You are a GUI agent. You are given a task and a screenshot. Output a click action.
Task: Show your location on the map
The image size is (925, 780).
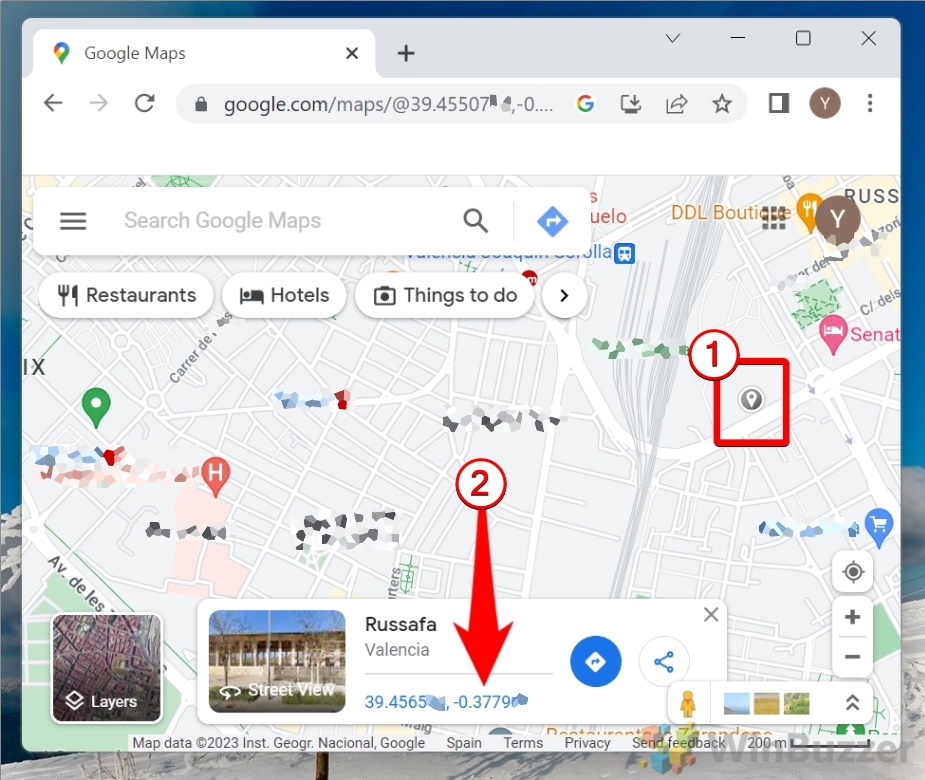(853, 572)
